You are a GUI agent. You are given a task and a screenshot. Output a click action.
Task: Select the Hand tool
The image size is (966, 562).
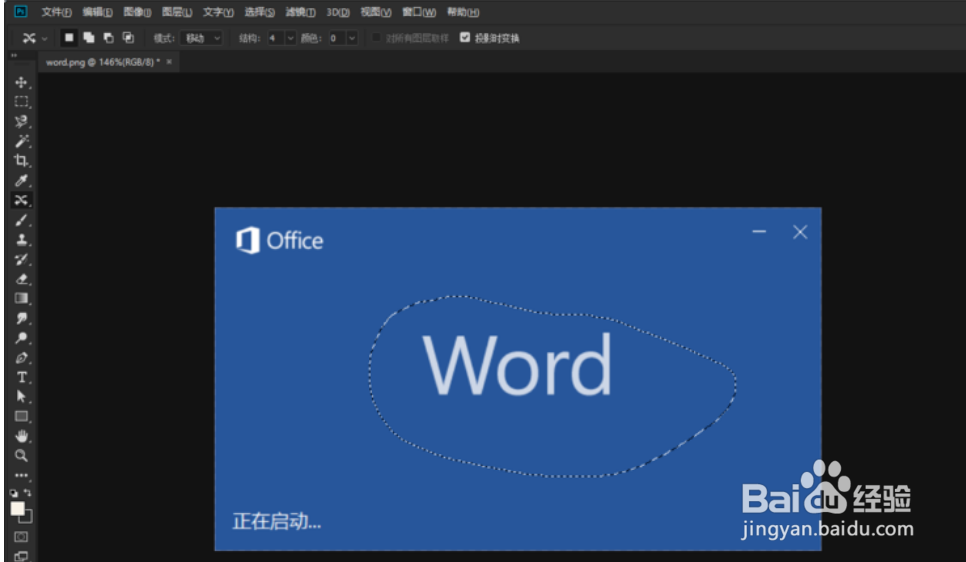click(x=22, y=436)
